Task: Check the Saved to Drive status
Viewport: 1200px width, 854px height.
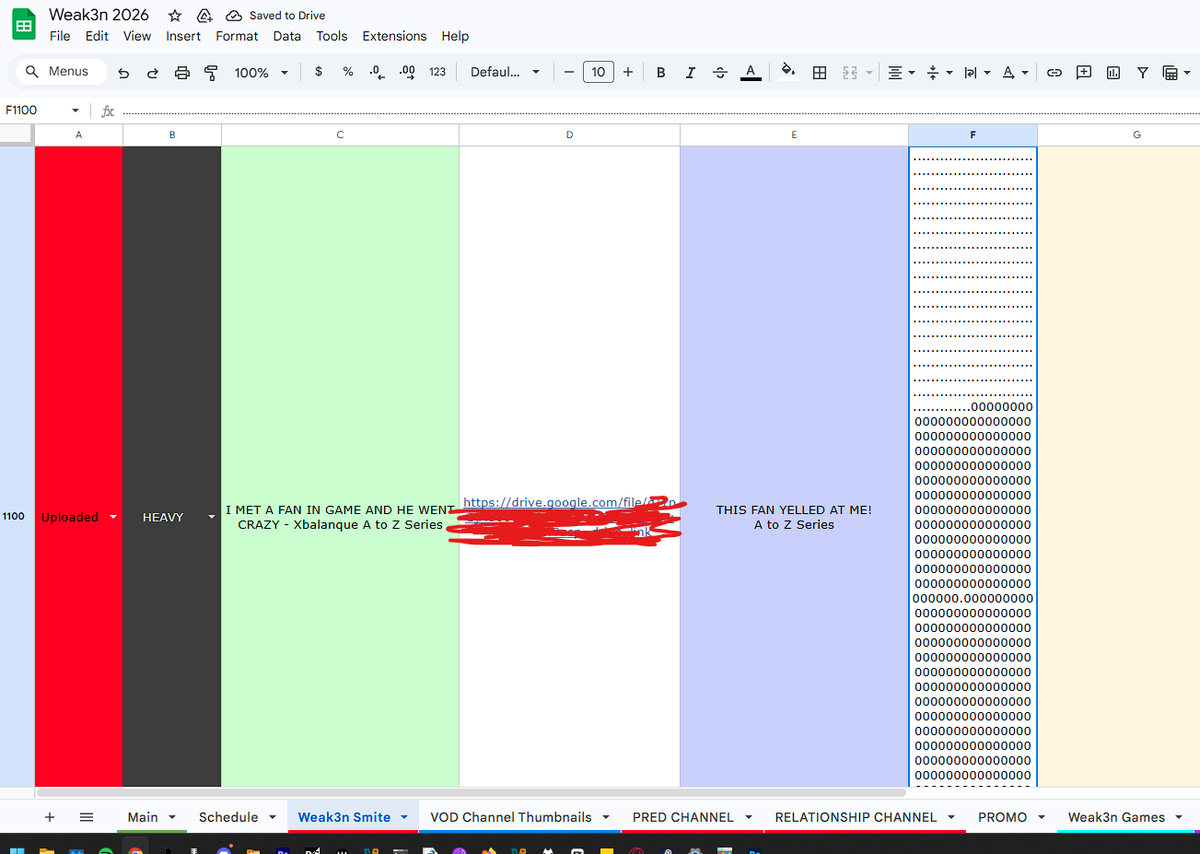Action: click(275, 16)
